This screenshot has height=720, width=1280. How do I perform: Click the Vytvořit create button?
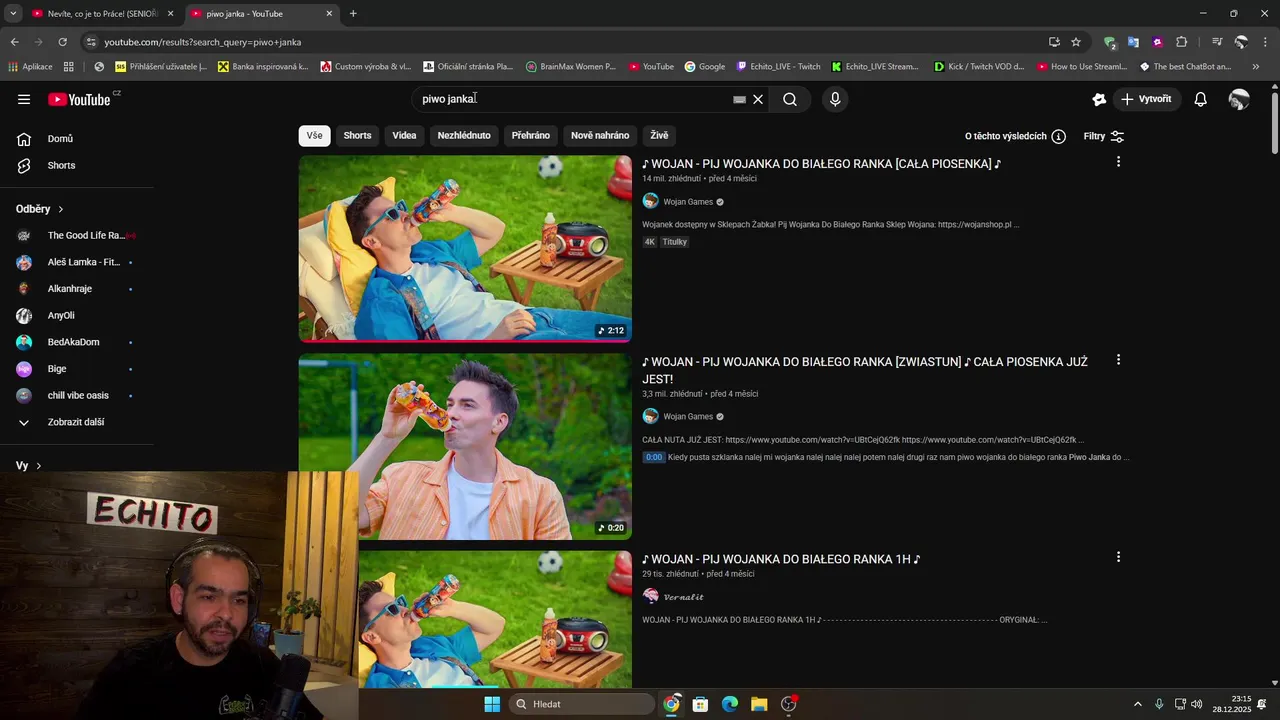[x=1146, y=99]
